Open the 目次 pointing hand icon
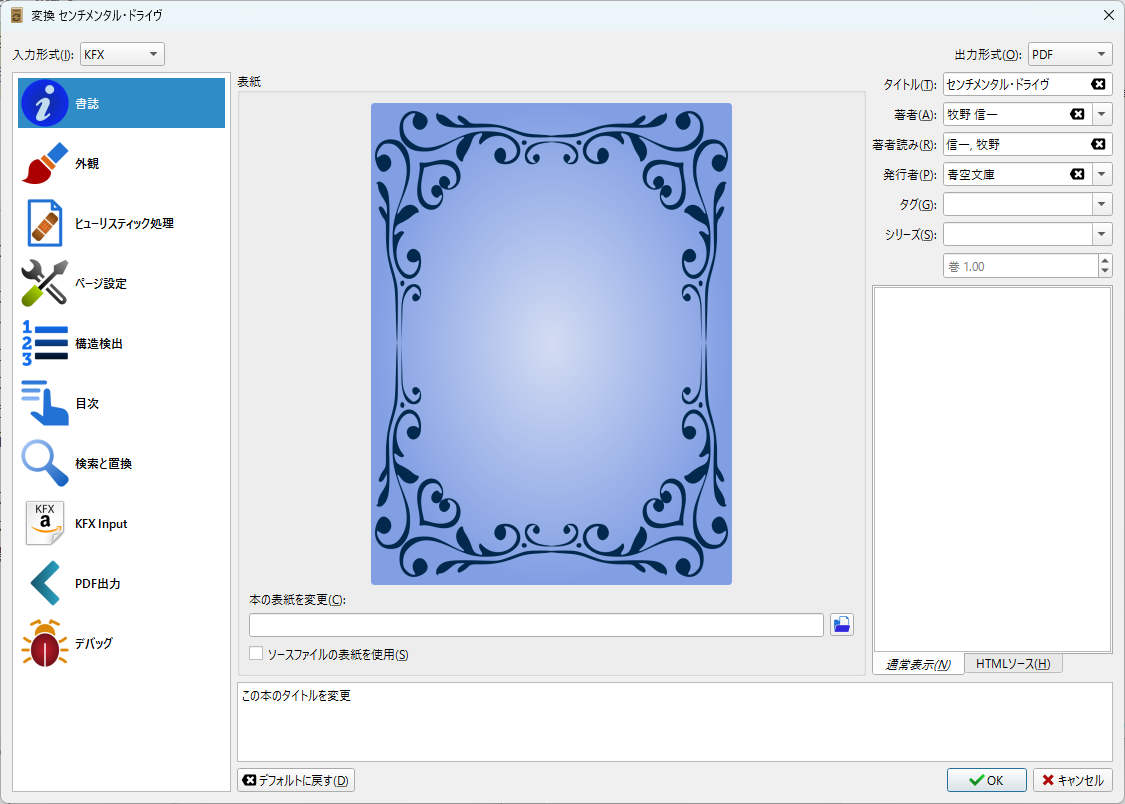This screenshot has height=804, width=1125. coord(44,404)
